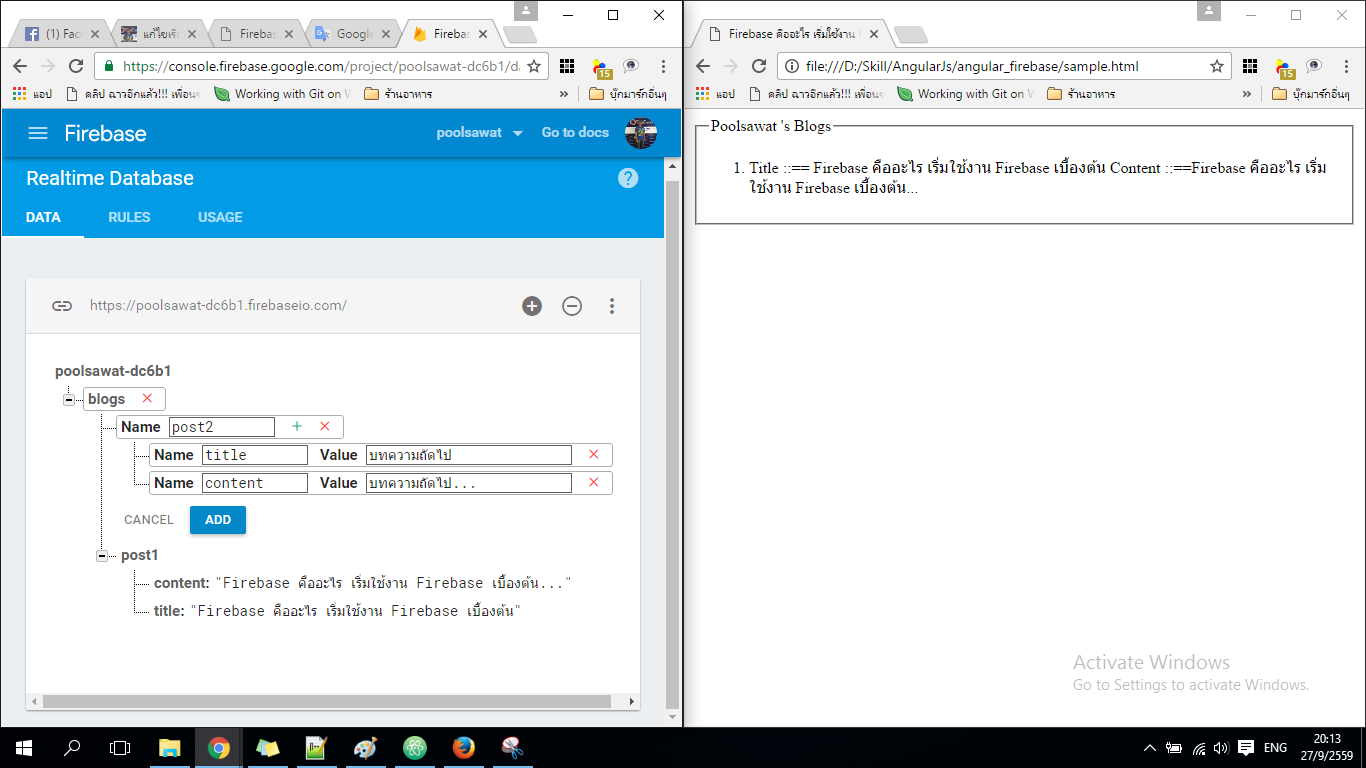Open the Windows Start menu
Screen dimensions: 1366x768
(24, 747)
